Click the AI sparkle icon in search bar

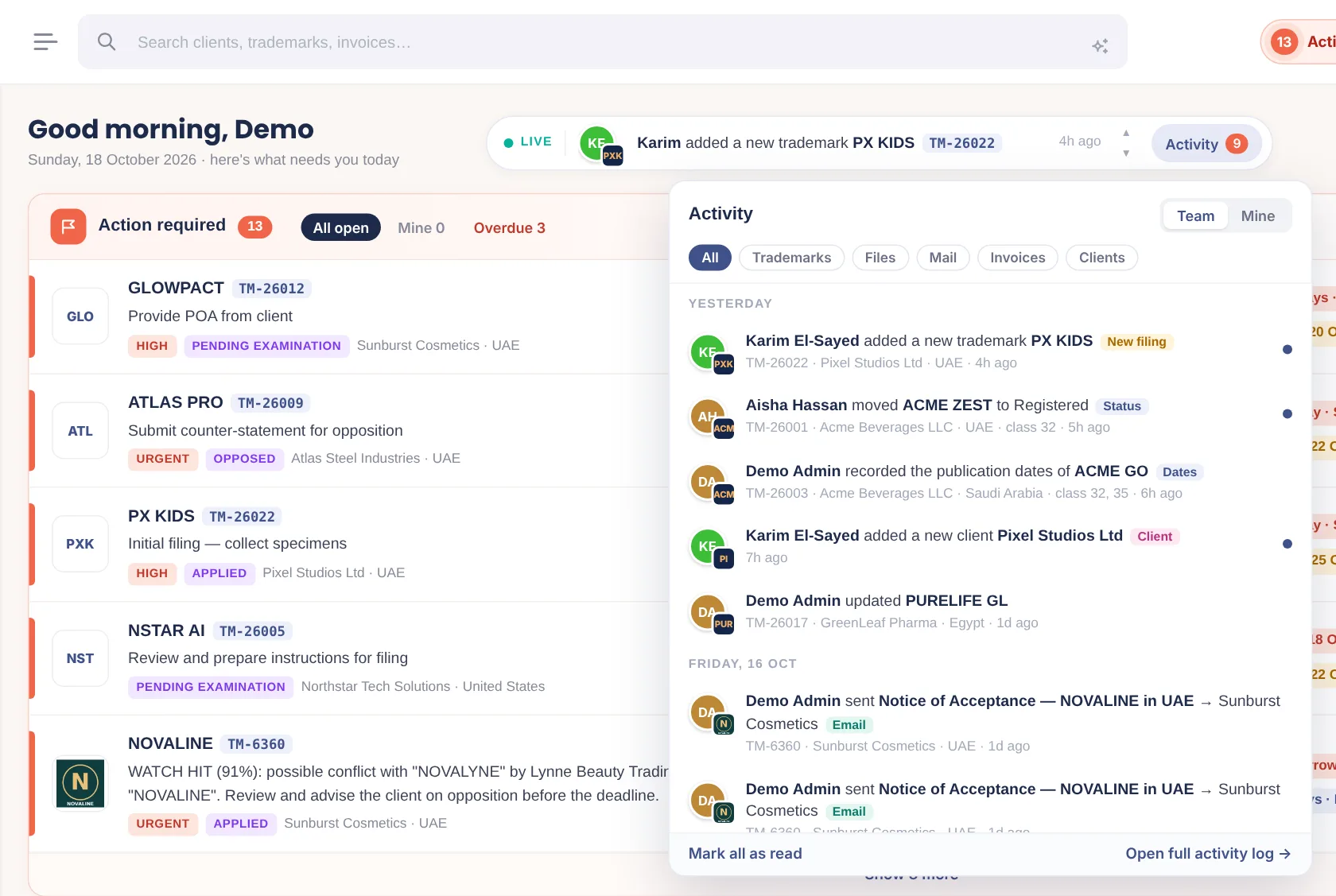coord(1100,46)
